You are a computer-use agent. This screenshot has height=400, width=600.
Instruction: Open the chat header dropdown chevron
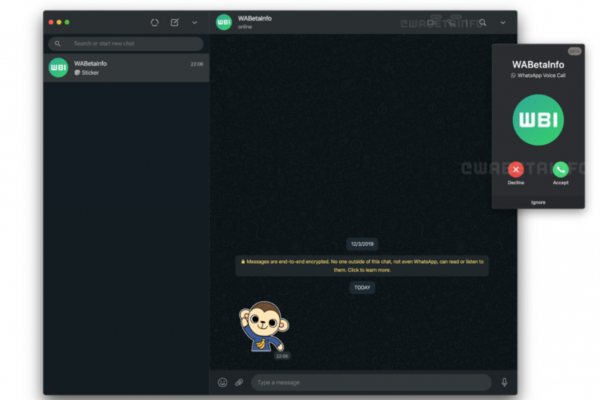[x=502, y=22]
